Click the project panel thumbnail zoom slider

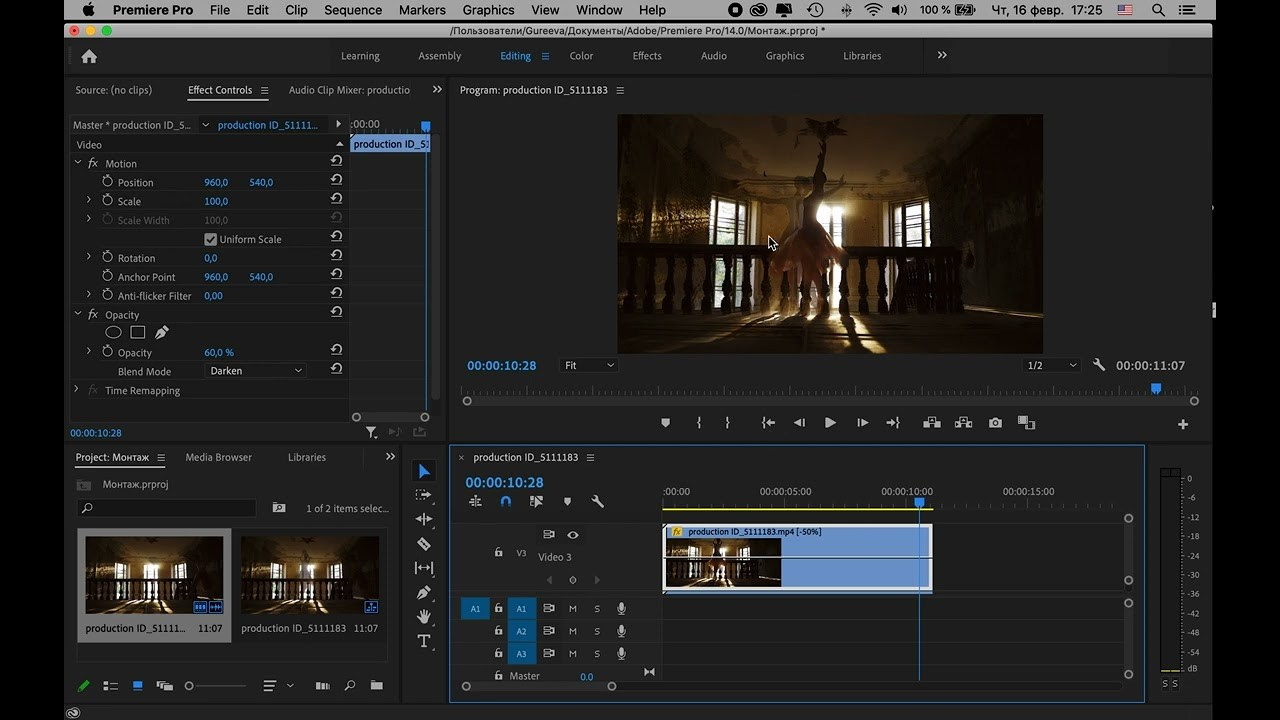[190, 686]
